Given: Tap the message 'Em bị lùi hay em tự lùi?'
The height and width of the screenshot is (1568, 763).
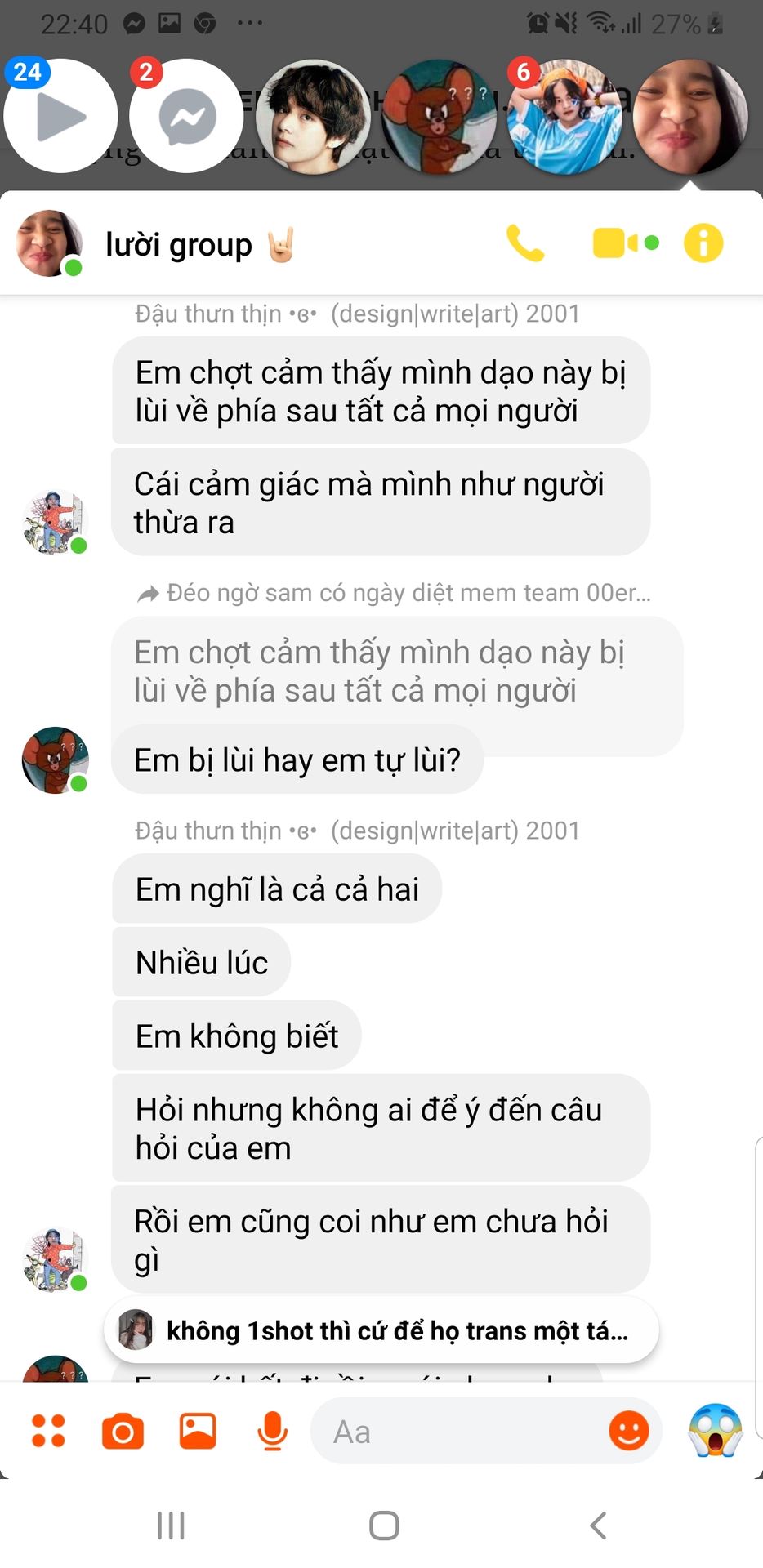Looking at the screenshot, I should pyautogui.click(x=297, y=760).
